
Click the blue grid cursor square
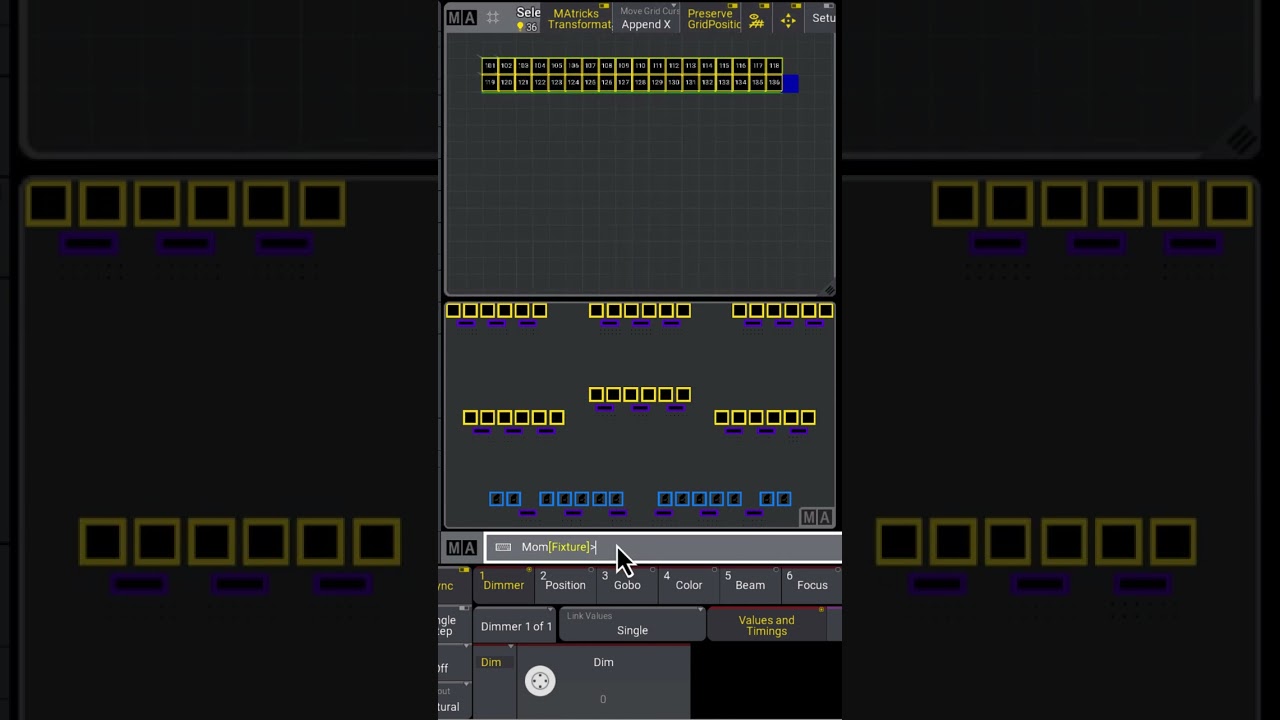coord(791,83)
